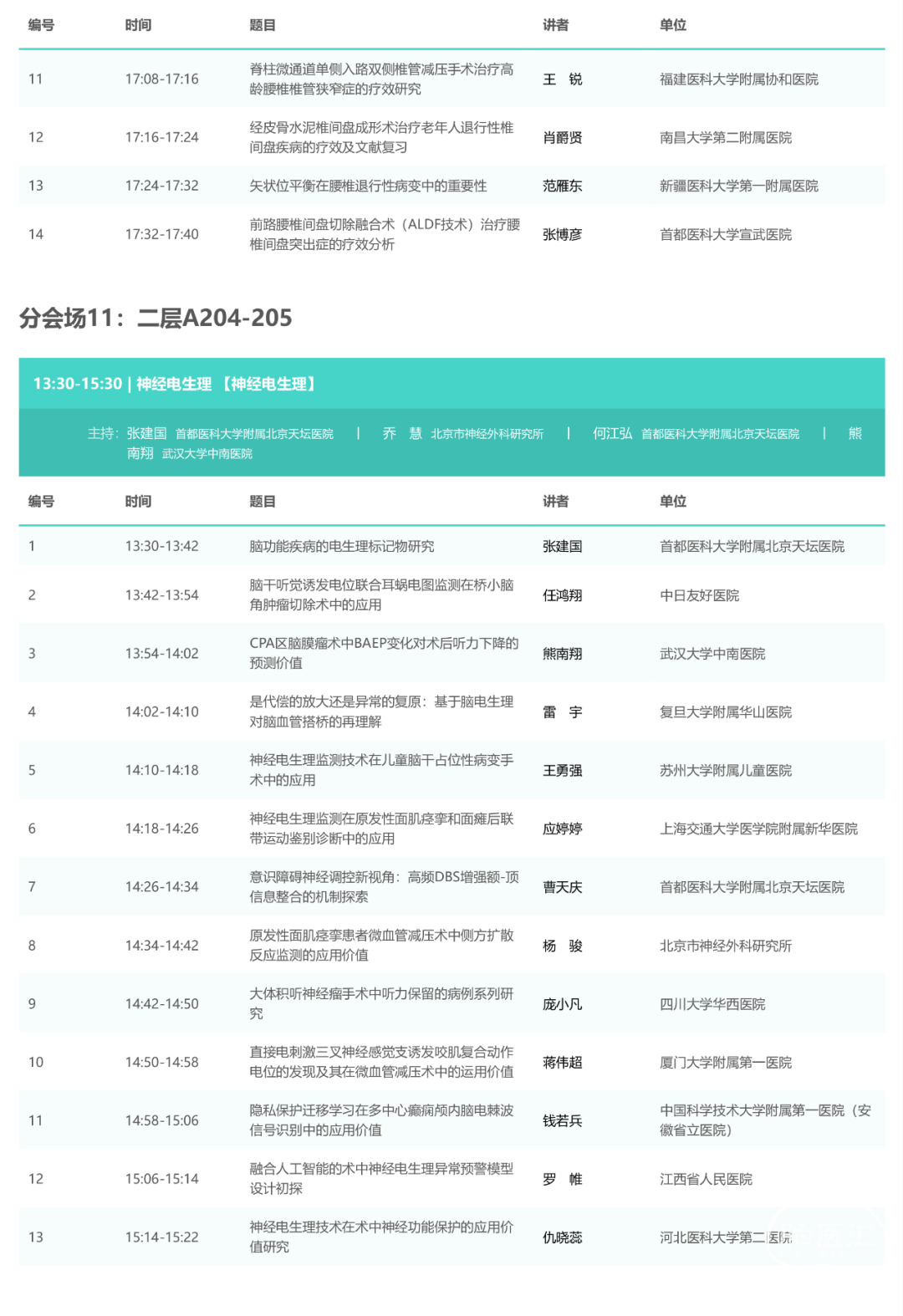903x1316 pixels.
Task: Click time cell 14:18-14:26
Action: point(162,829)
